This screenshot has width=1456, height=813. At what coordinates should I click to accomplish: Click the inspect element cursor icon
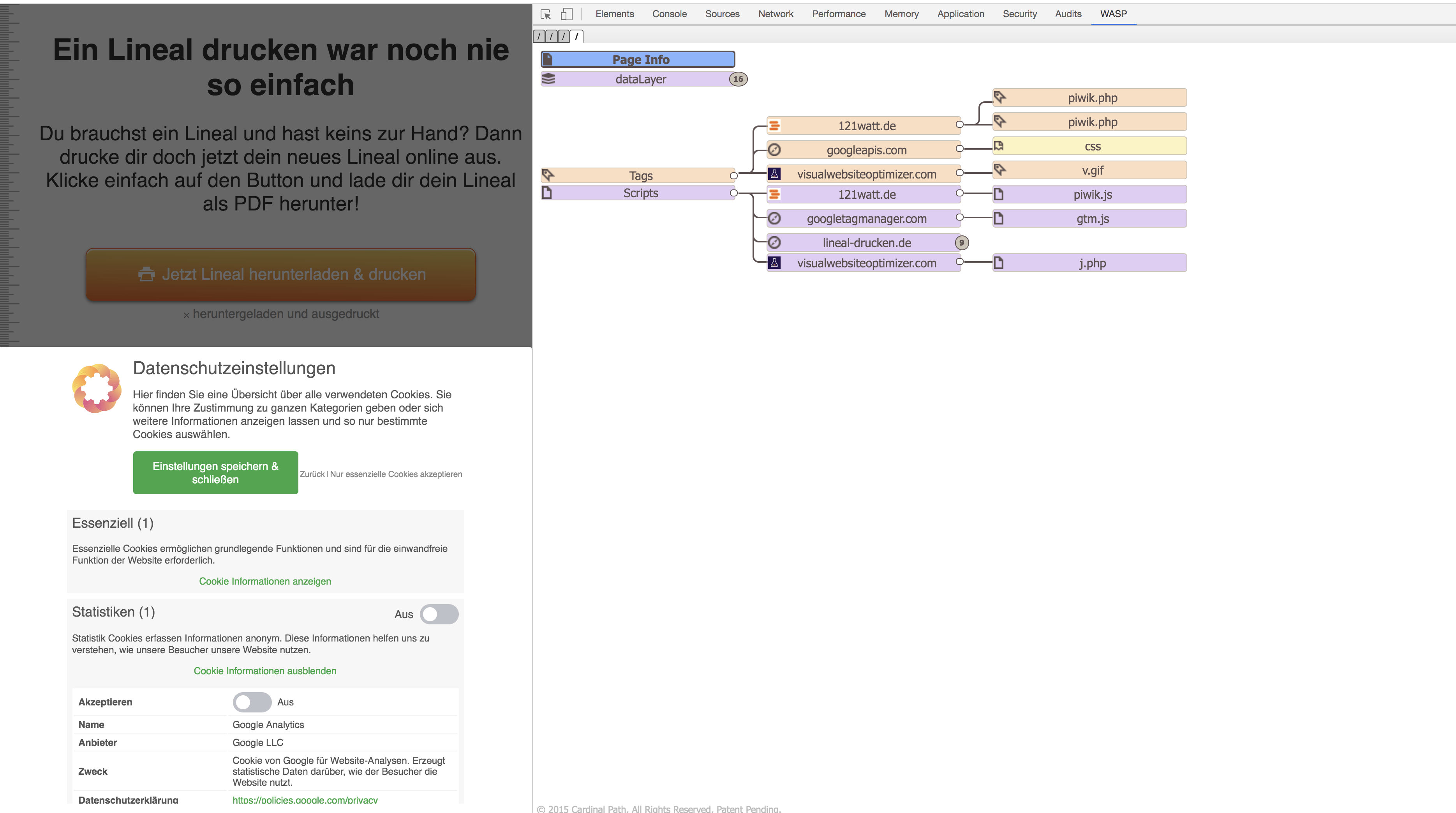point(545,14)
